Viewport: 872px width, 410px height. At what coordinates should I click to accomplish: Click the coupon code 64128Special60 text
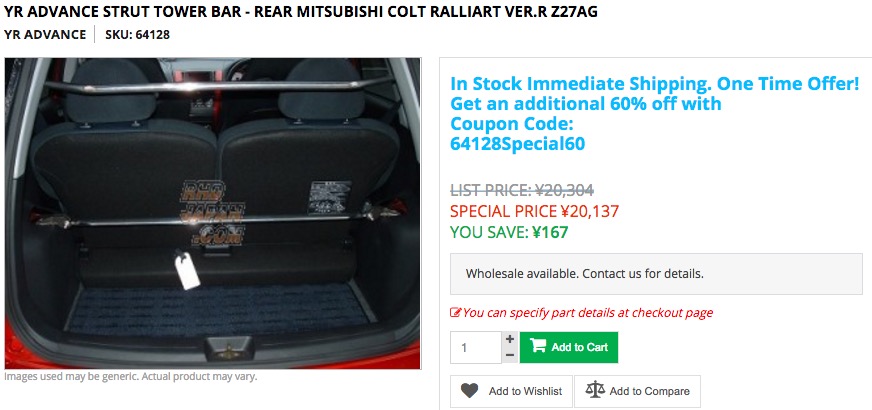pyautogui.click(x=517, y=144)
